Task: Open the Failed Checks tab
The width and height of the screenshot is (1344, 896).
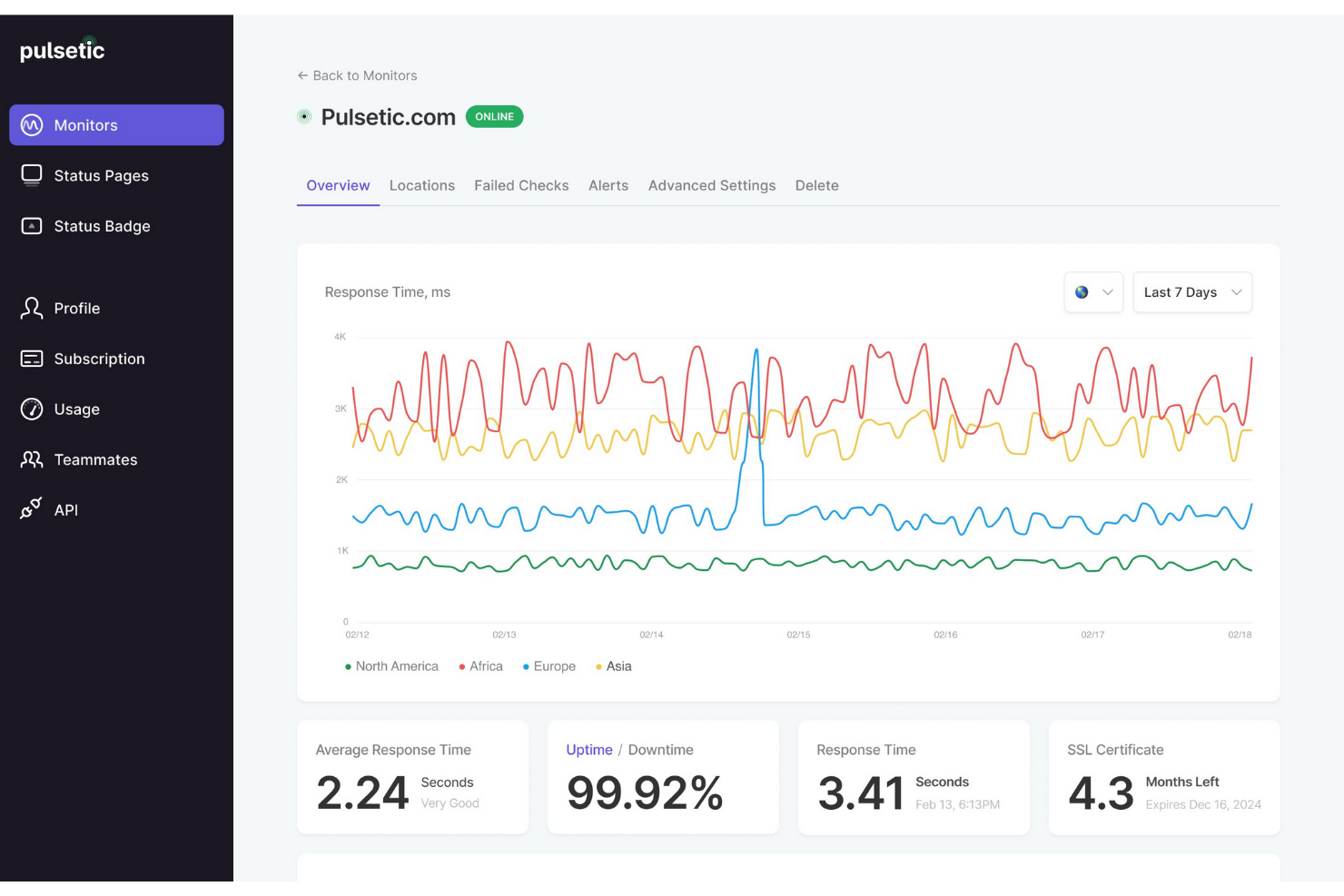Action: [x=521, y=185]
